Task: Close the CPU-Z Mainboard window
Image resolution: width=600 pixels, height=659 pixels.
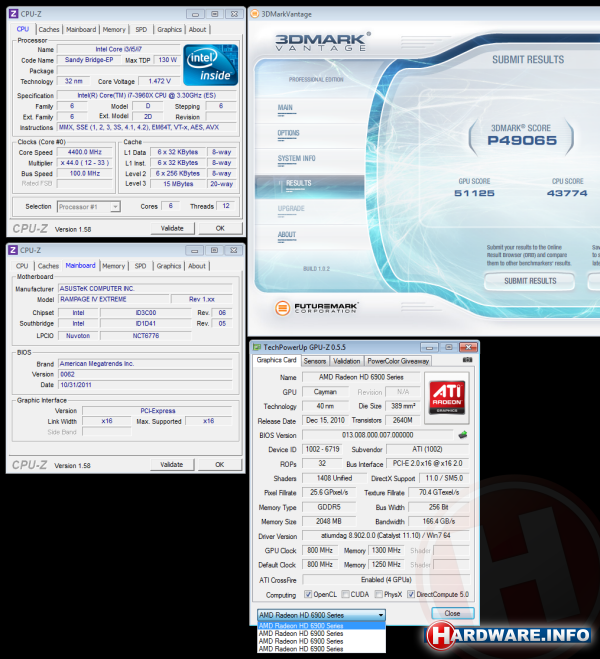Action: coord(233,250)
